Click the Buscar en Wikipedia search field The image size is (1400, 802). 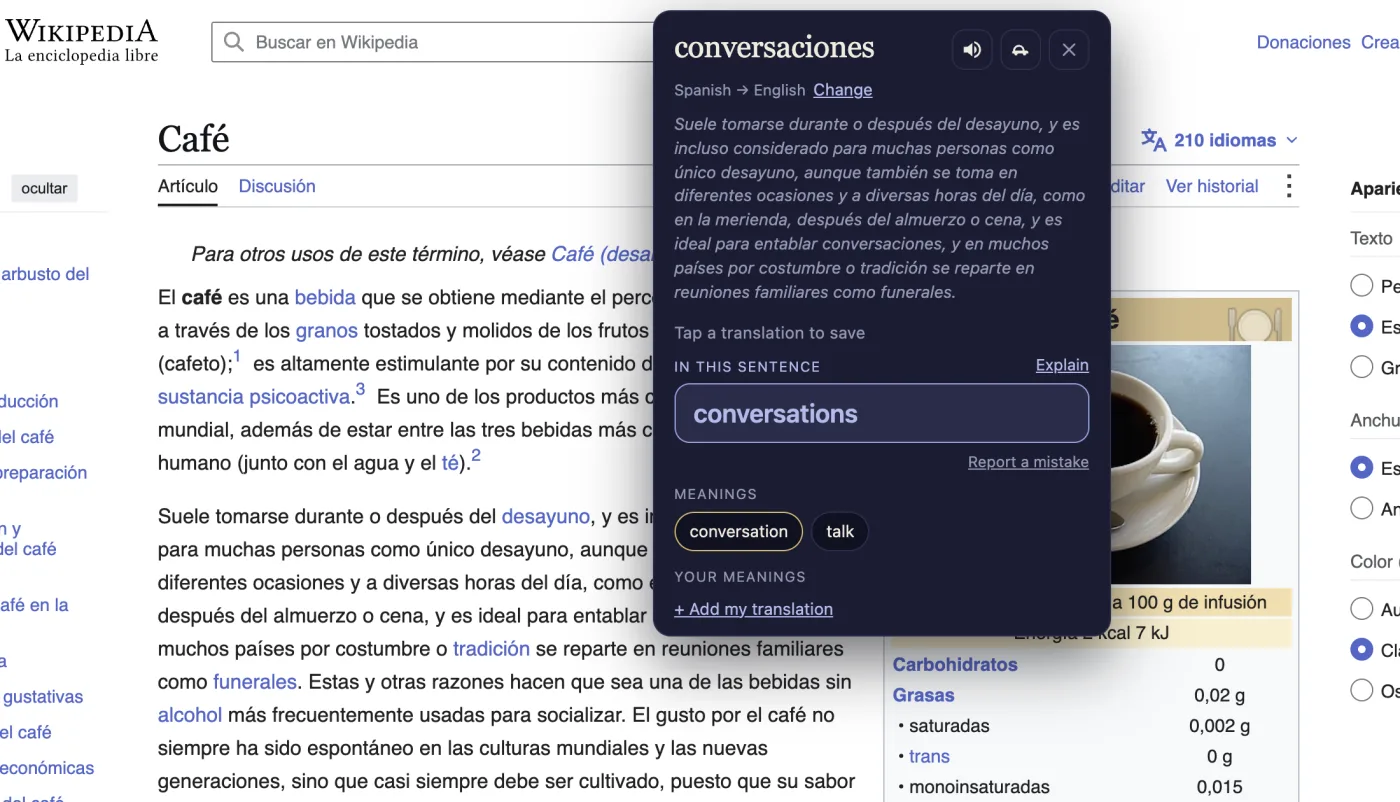pos(432,42)
